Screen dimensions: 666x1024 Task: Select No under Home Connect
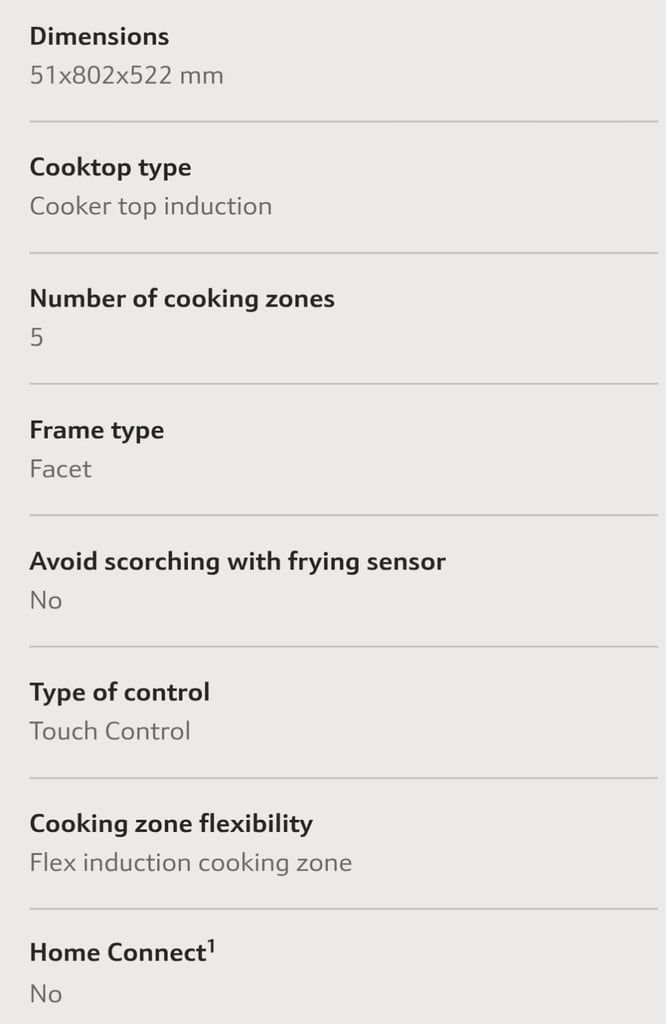(x=46, y=994)
